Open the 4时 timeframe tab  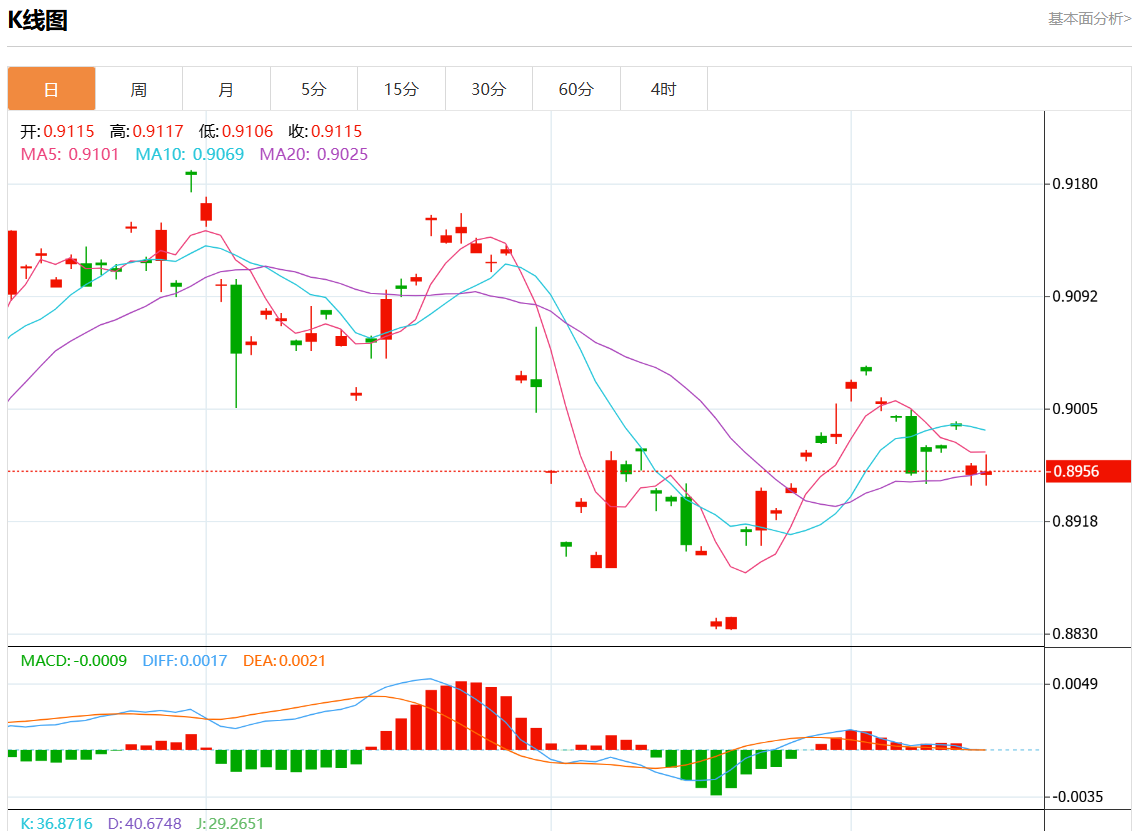pyautogui.click(x=663, y=89)
